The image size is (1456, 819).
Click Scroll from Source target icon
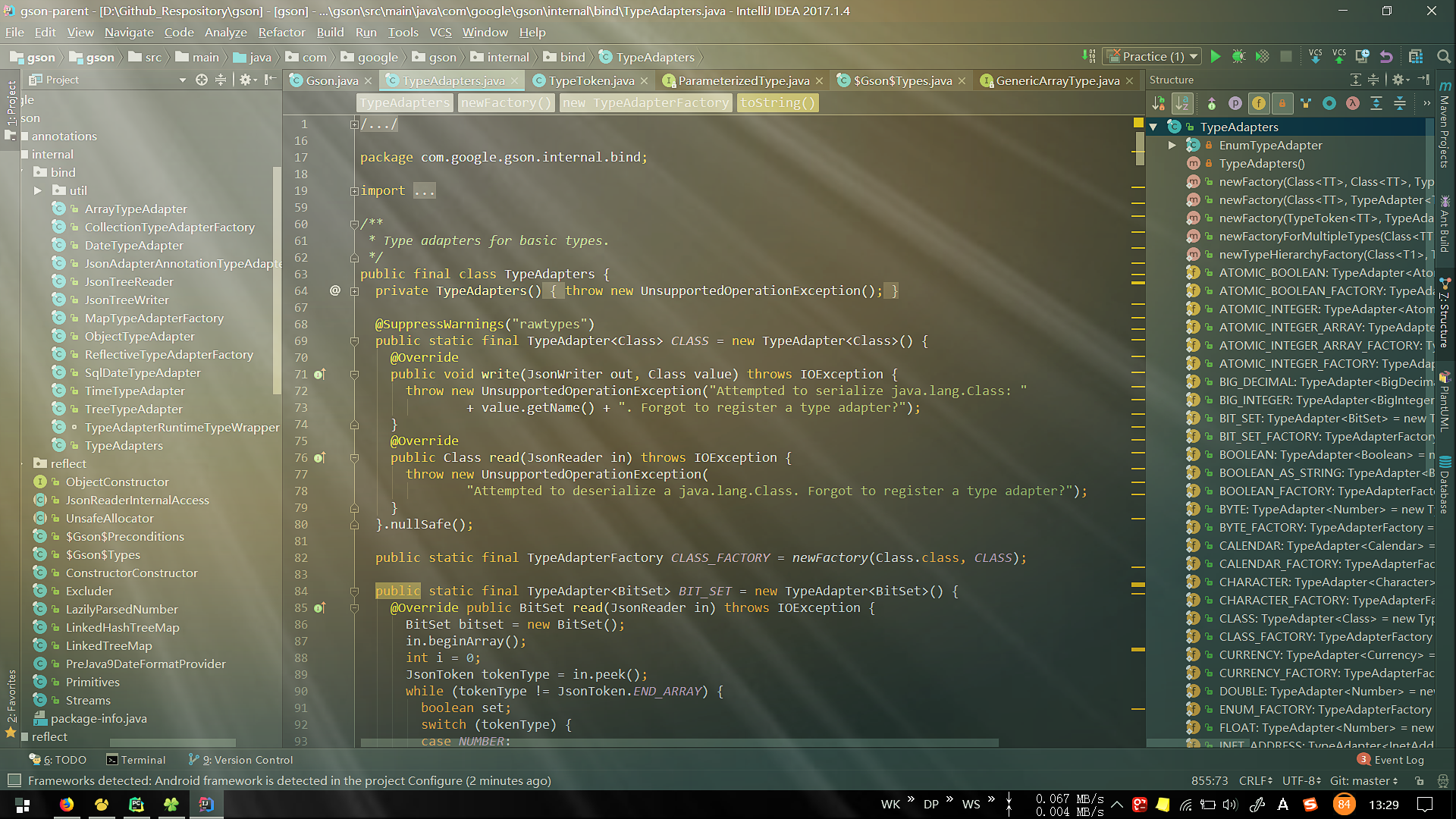click(201, 80)
